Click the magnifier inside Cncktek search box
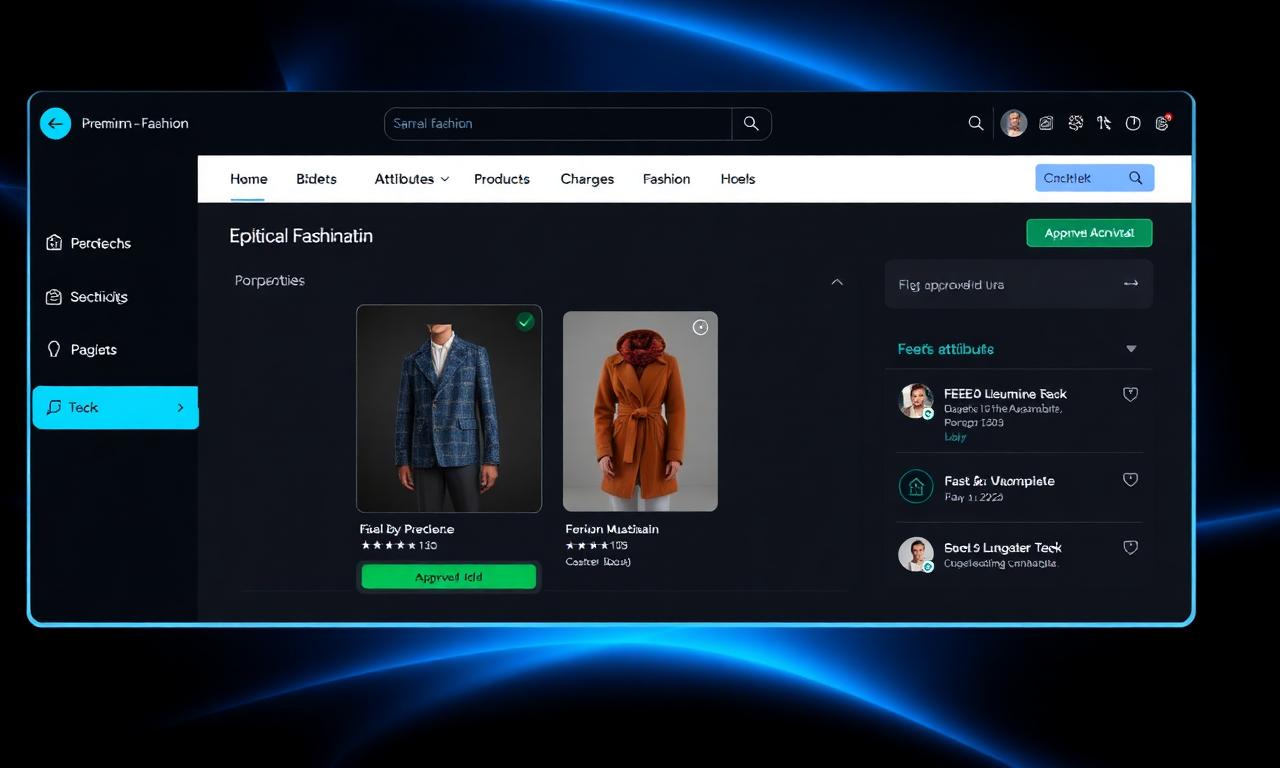Viewport: 1280px width, 768px height. coord(1136,178)
